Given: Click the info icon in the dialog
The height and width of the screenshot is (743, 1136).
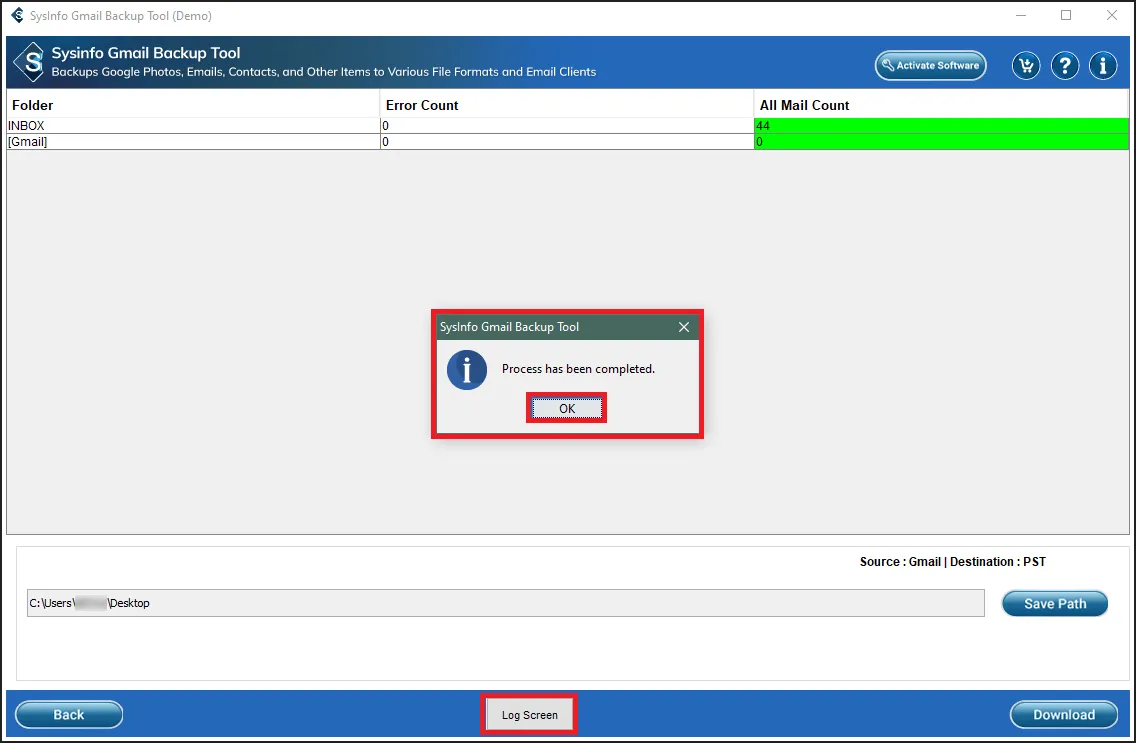Looking at the screenshot, I should (467, 370).
